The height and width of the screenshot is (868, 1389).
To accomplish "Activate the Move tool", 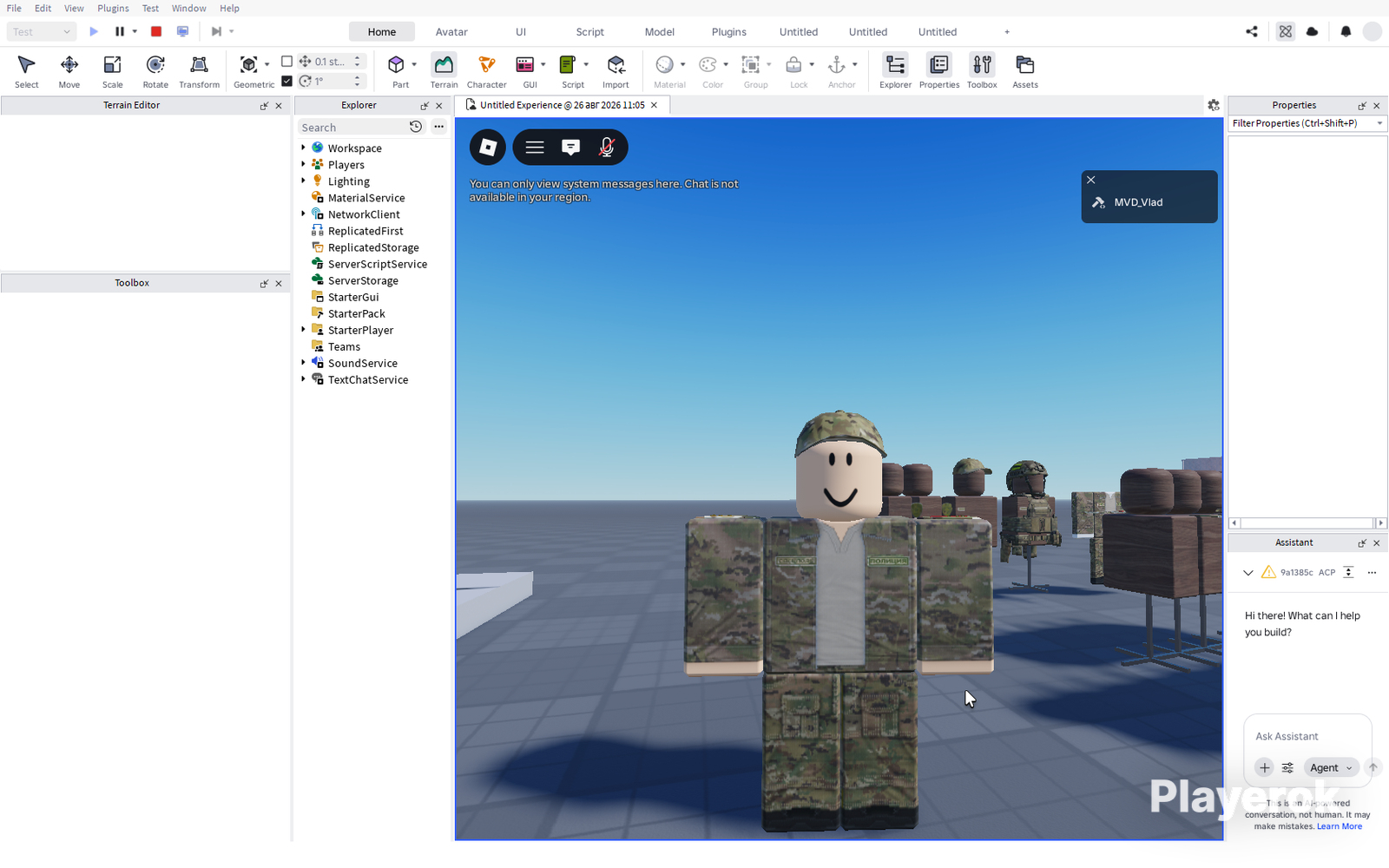I will 69,71.
